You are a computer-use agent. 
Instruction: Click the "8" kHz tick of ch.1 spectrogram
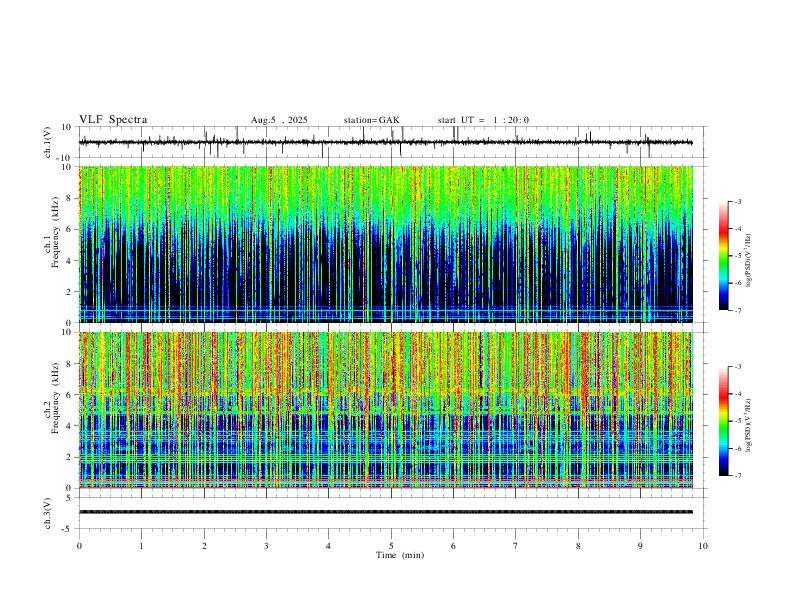70,198
